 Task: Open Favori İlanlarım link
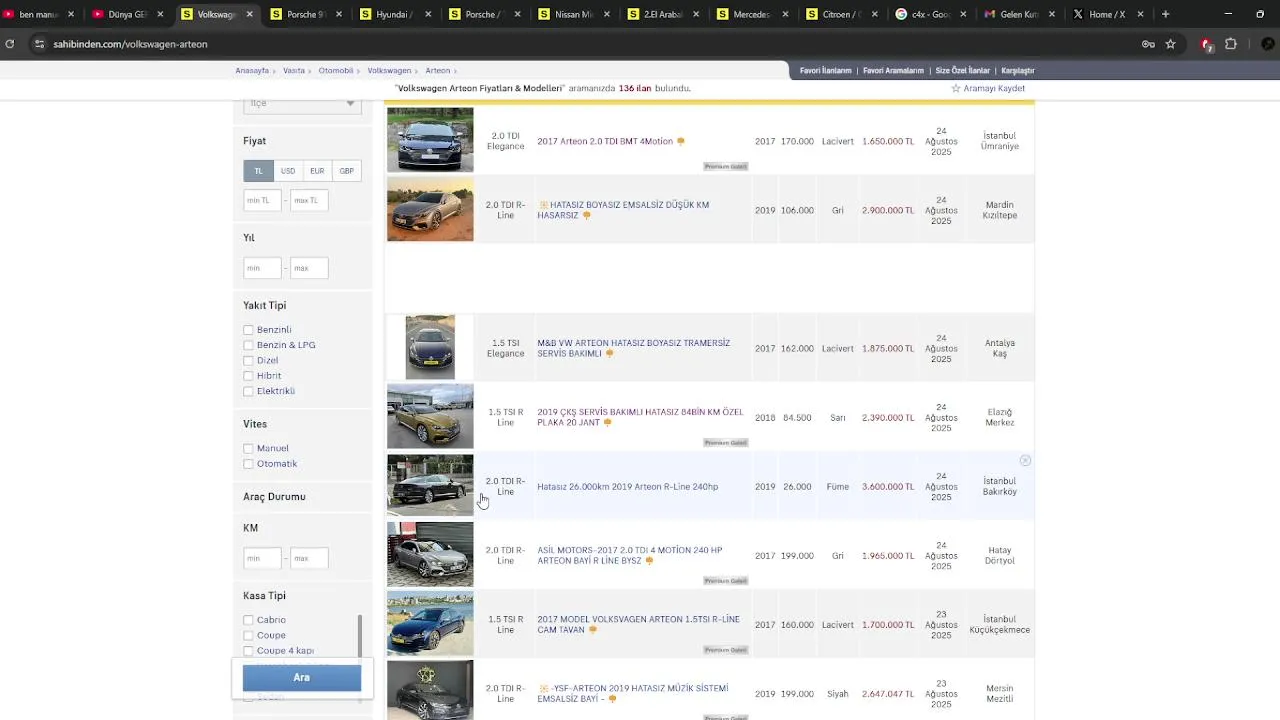(x=825, y=71)
